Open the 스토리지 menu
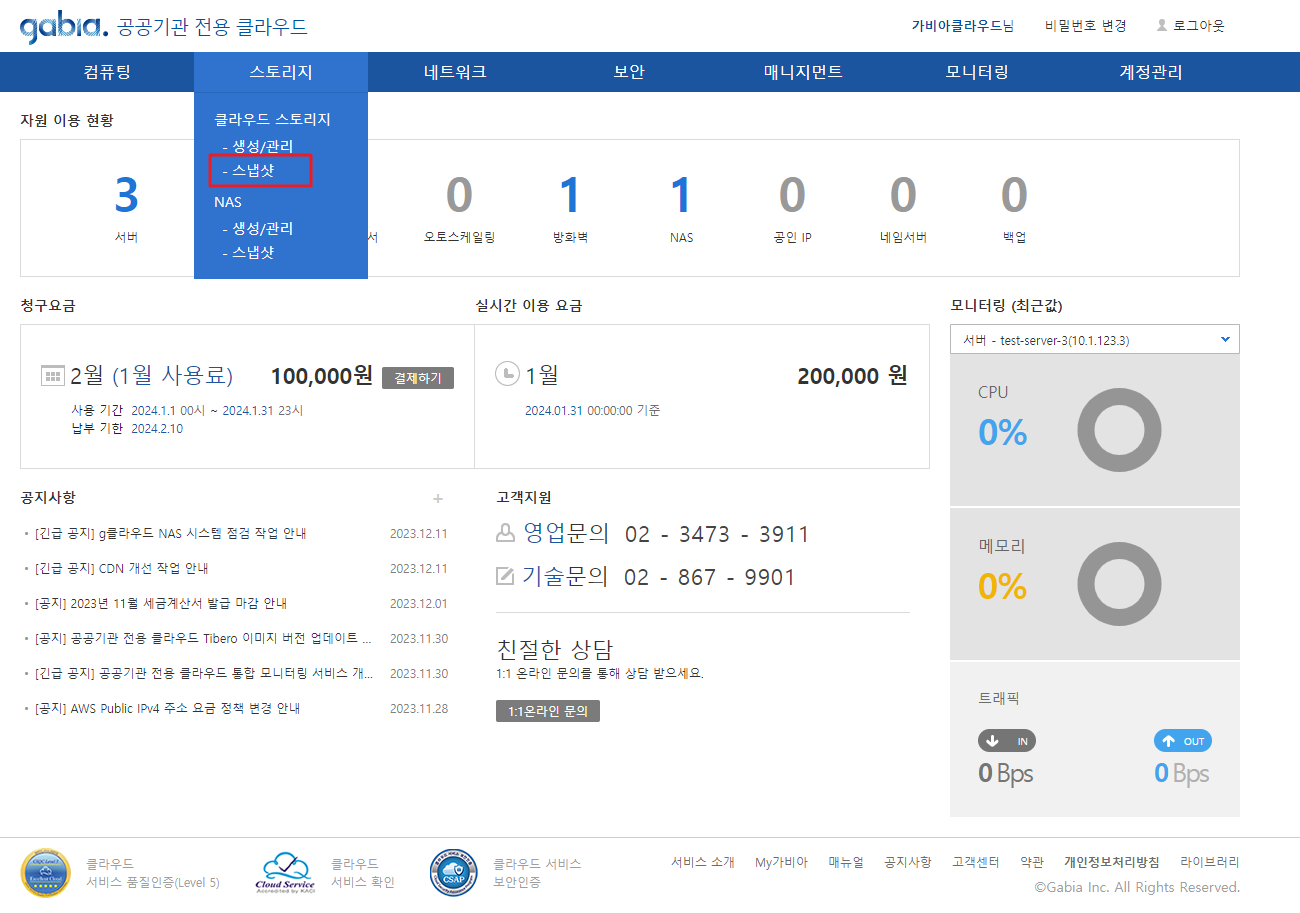This screenshot has height=913, width=1300. coord(281,72)
